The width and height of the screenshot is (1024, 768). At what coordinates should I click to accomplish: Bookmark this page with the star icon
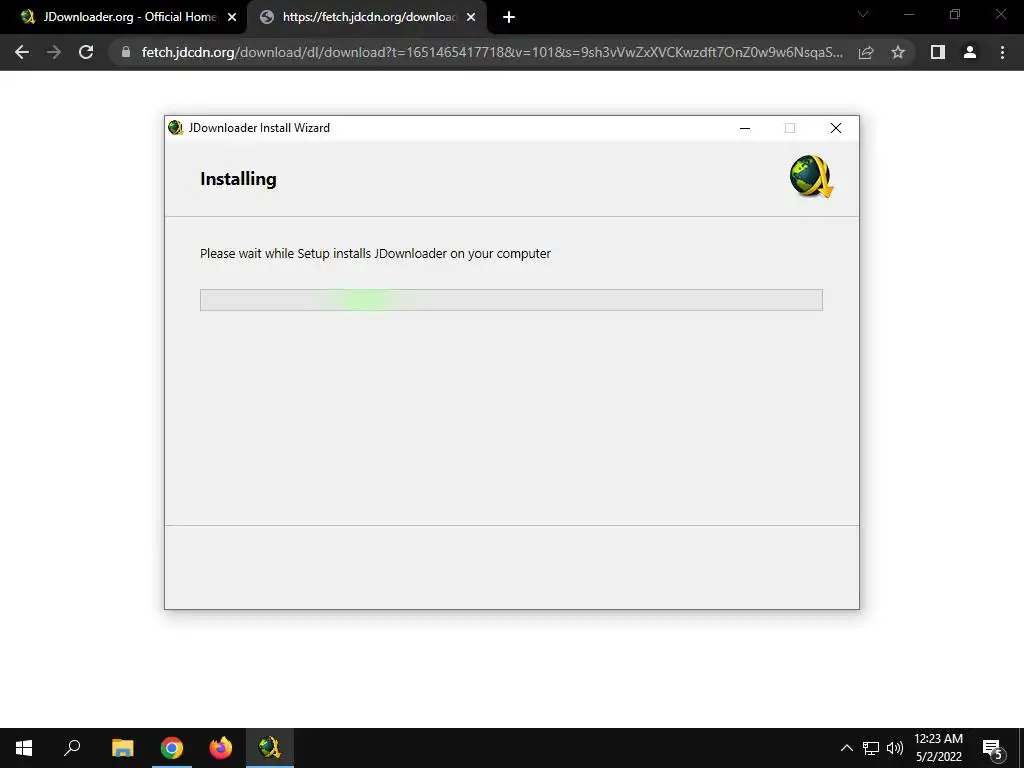click(x=898, y=52)
